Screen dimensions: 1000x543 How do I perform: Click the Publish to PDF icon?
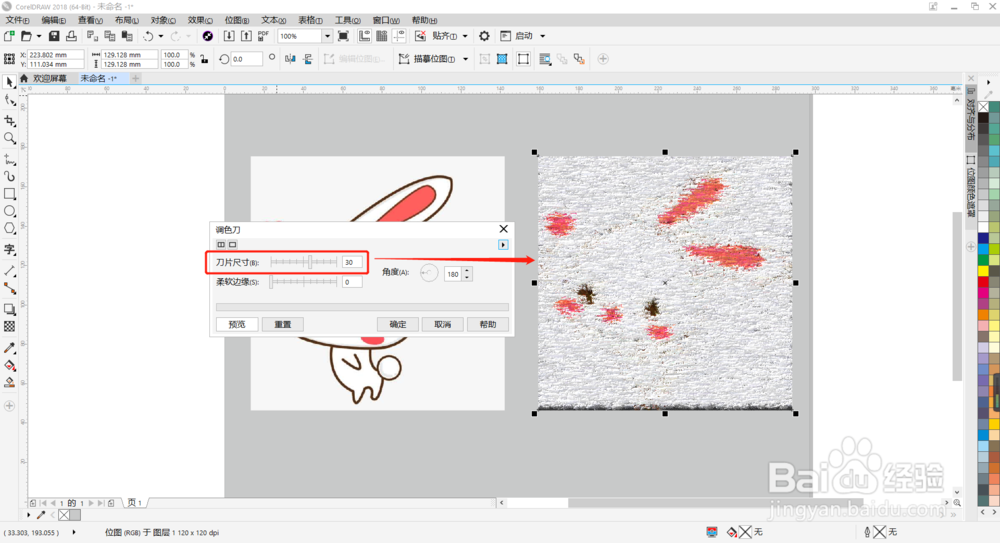point(263,36)
